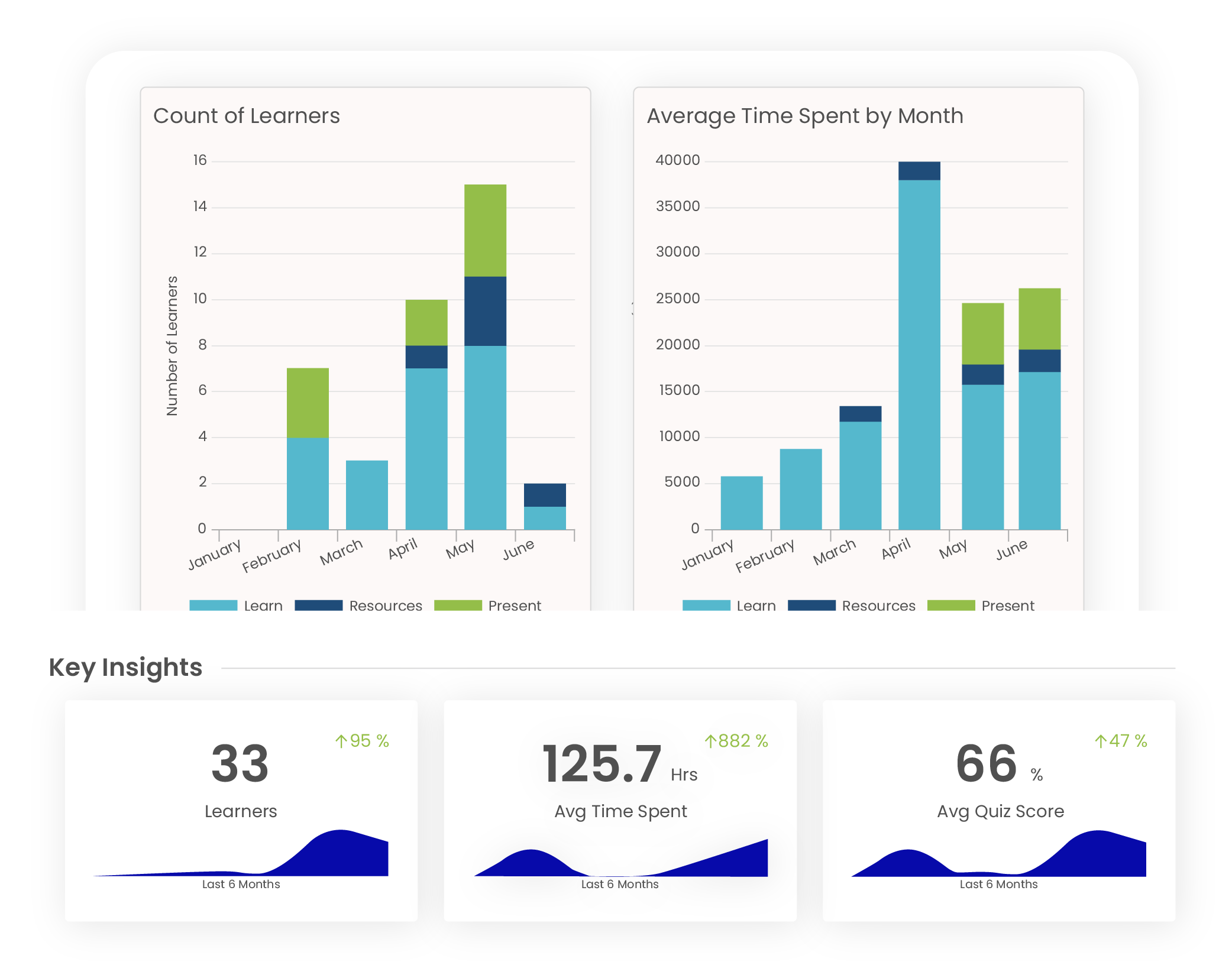Image resolution: width=1232 pixels, height=978 pixels.
Task: Click the February bar in Average Time Spent chart
Action: [x=801, y=489]
